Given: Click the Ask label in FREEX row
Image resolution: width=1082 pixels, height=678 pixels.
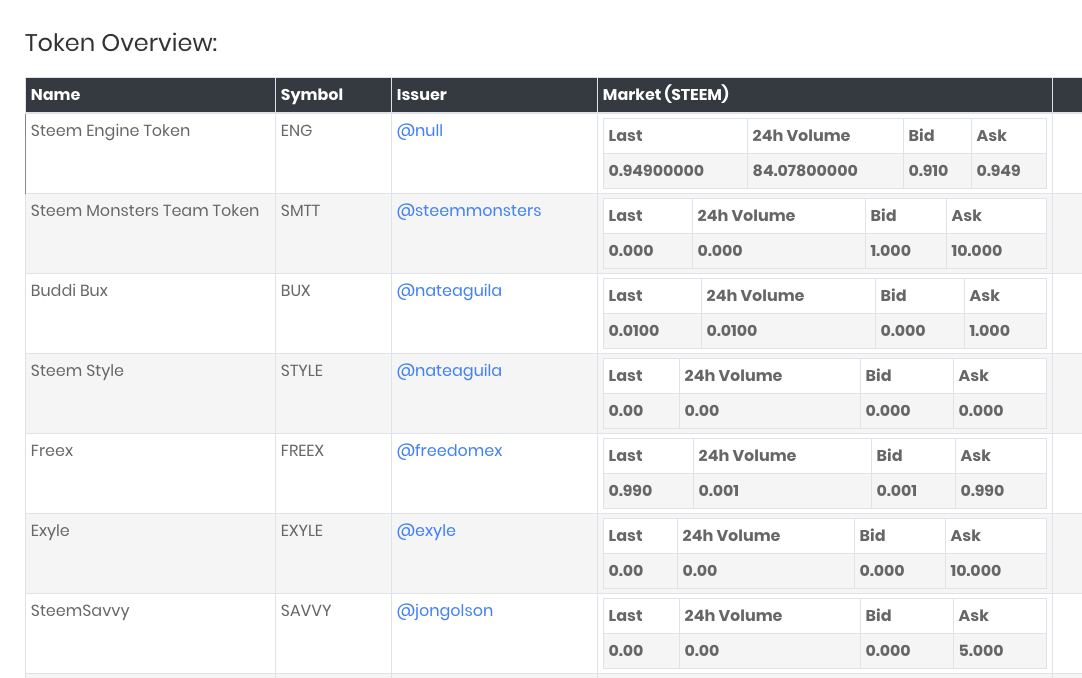Looking at the screenshot, I should point(976,456).
